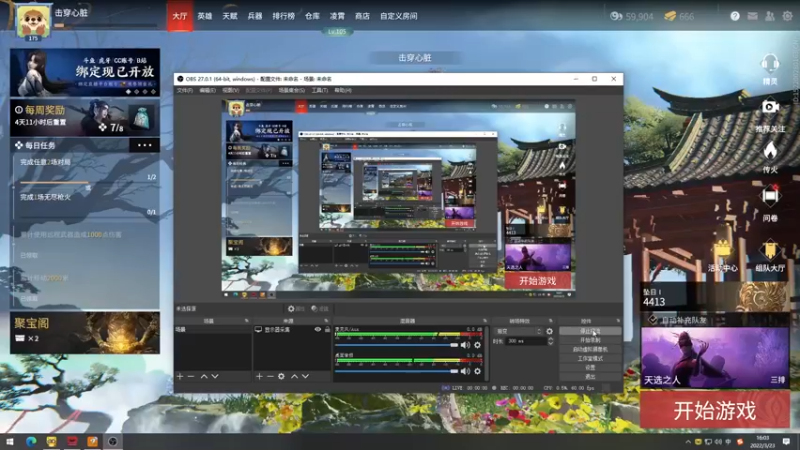Click the game help question mark icon
The height and width of the screenshot is (450, 800).
tap(735, 16)
